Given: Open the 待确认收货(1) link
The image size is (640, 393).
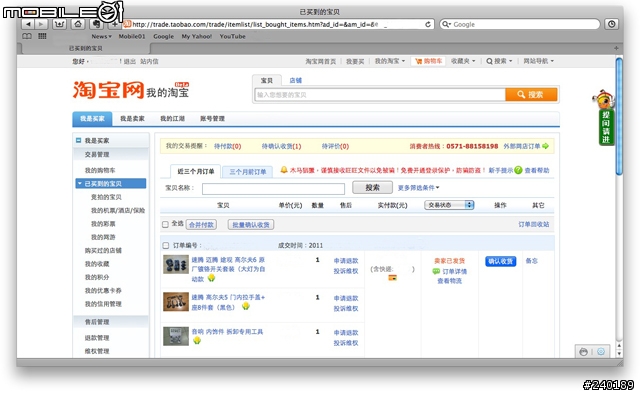Looking at the screenshot, I should (281, 146).
